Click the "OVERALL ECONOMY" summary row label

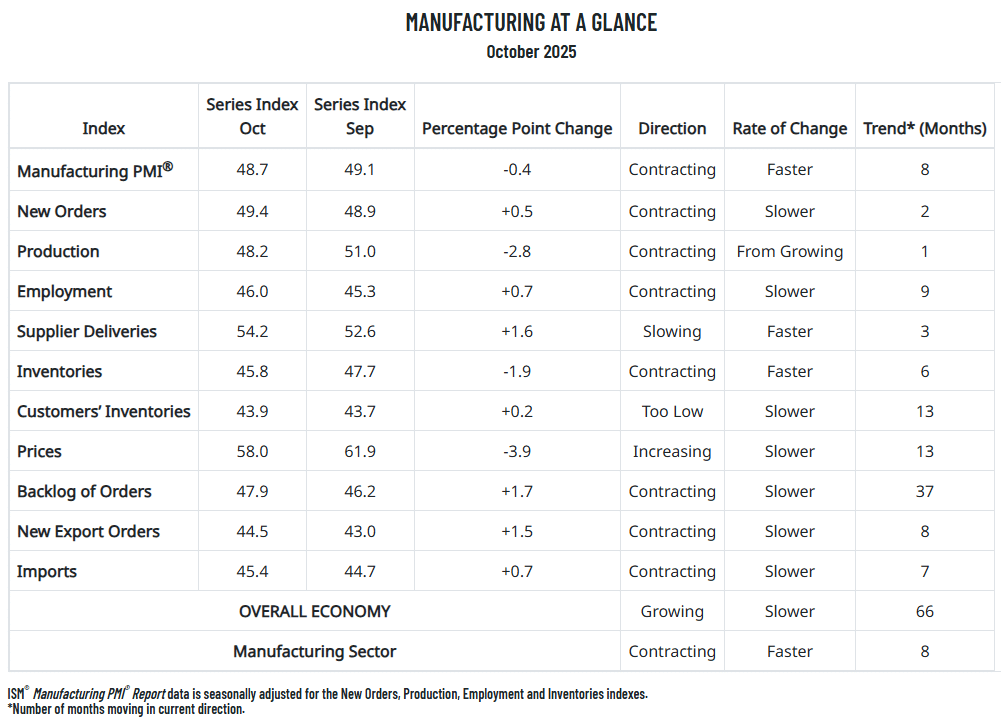pyautogui.click(x=315, y=611)
